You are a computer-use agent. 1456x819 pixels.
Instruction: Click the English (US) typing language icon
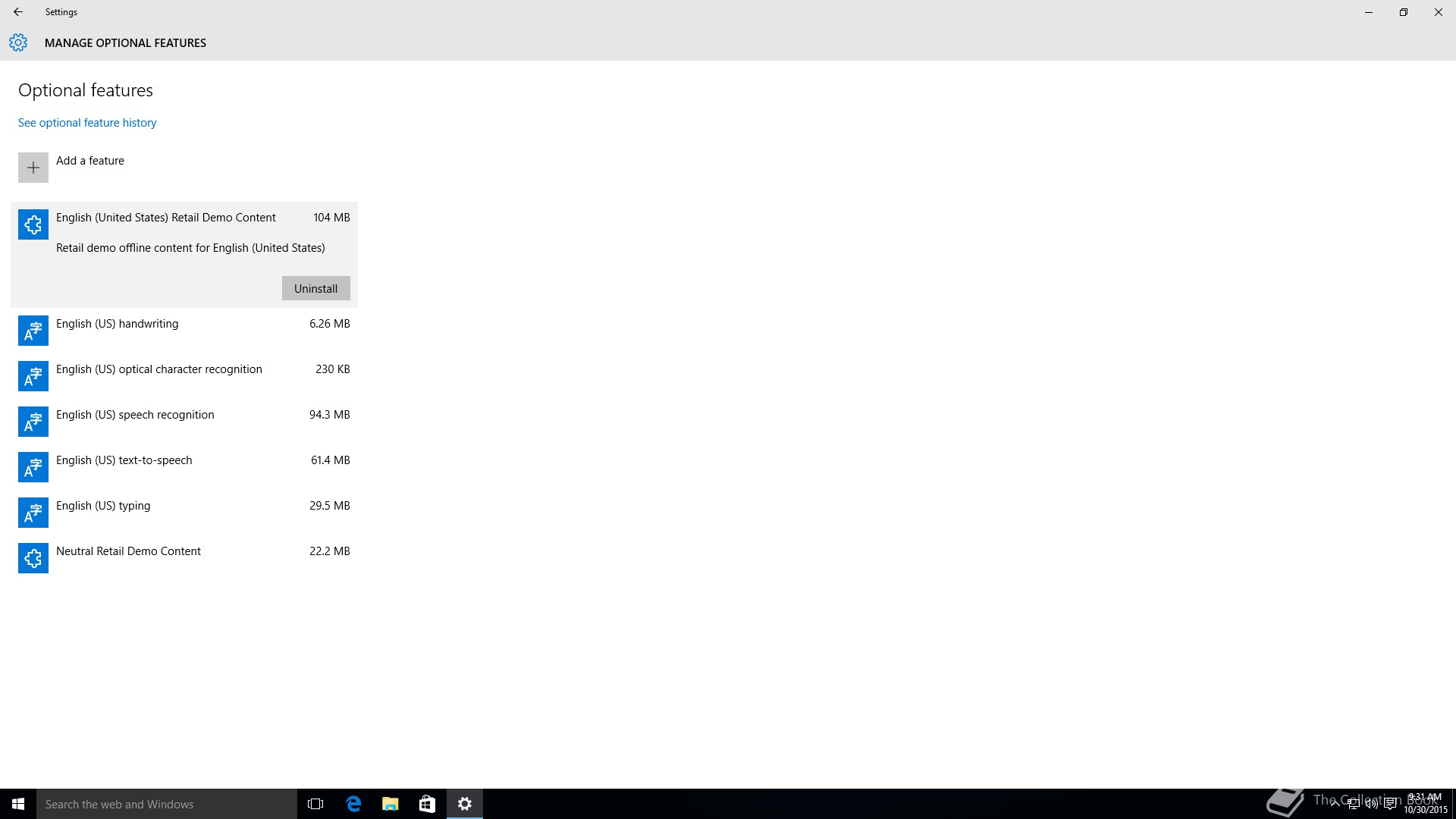(x=33, y=513)
